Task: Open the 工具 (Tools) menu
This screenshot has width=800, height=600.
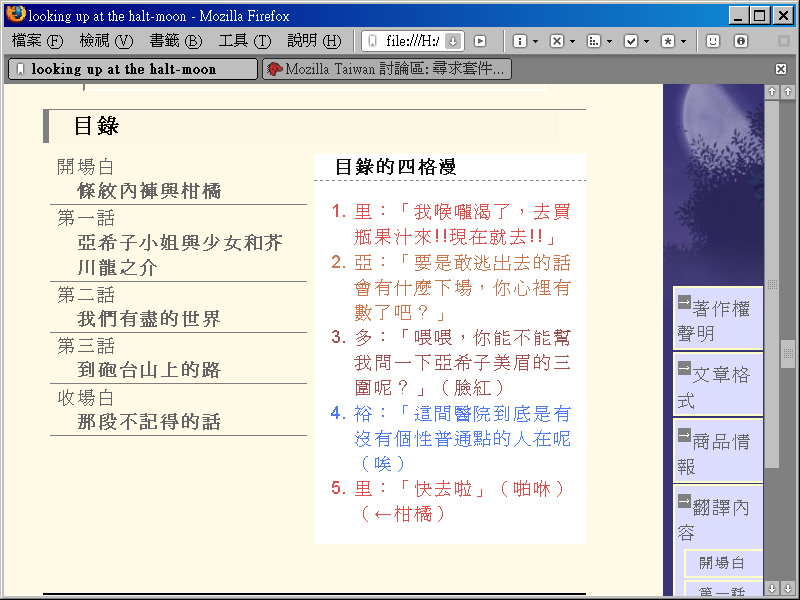Action: pyautogui.click(x=244, y=41)
